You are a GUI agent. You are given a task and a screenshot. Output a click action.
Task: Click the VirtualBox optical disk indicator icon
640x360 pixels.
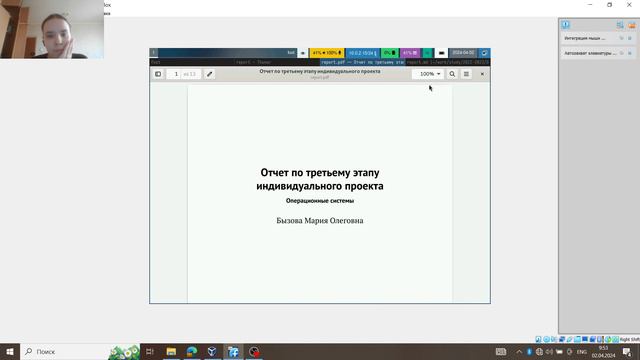click(x=546, y=340)
